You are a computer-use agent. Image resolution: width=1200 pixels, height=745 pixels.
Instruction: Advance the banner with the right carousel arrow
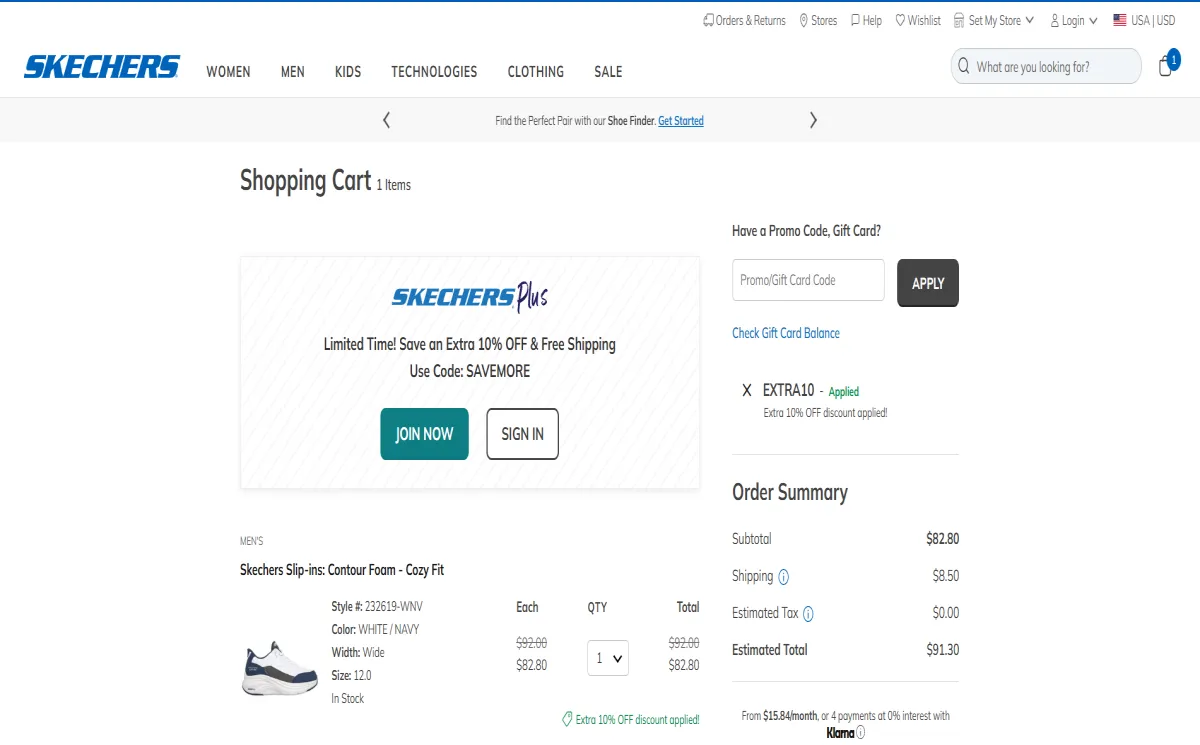tap(813, 119)
